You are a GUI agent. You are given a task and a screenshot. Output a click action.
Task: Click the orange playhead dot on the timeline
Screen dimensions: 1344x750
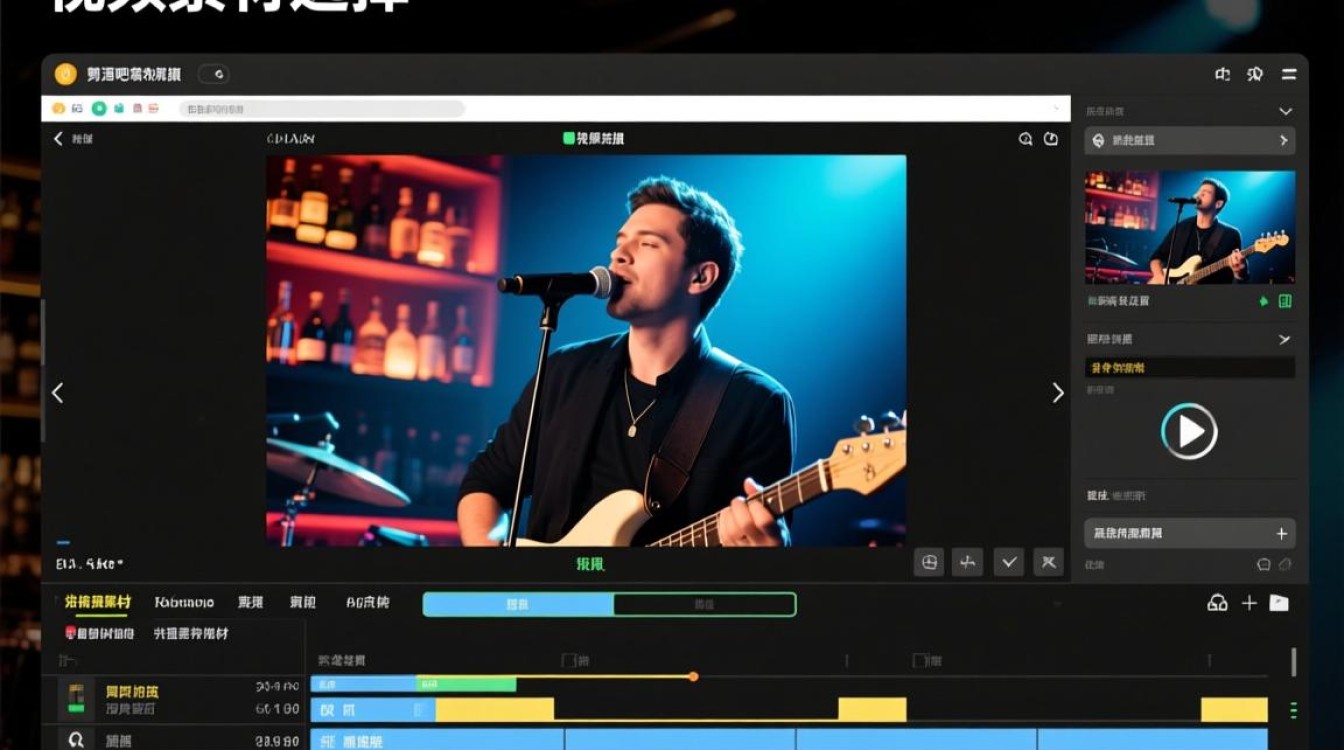693,677
